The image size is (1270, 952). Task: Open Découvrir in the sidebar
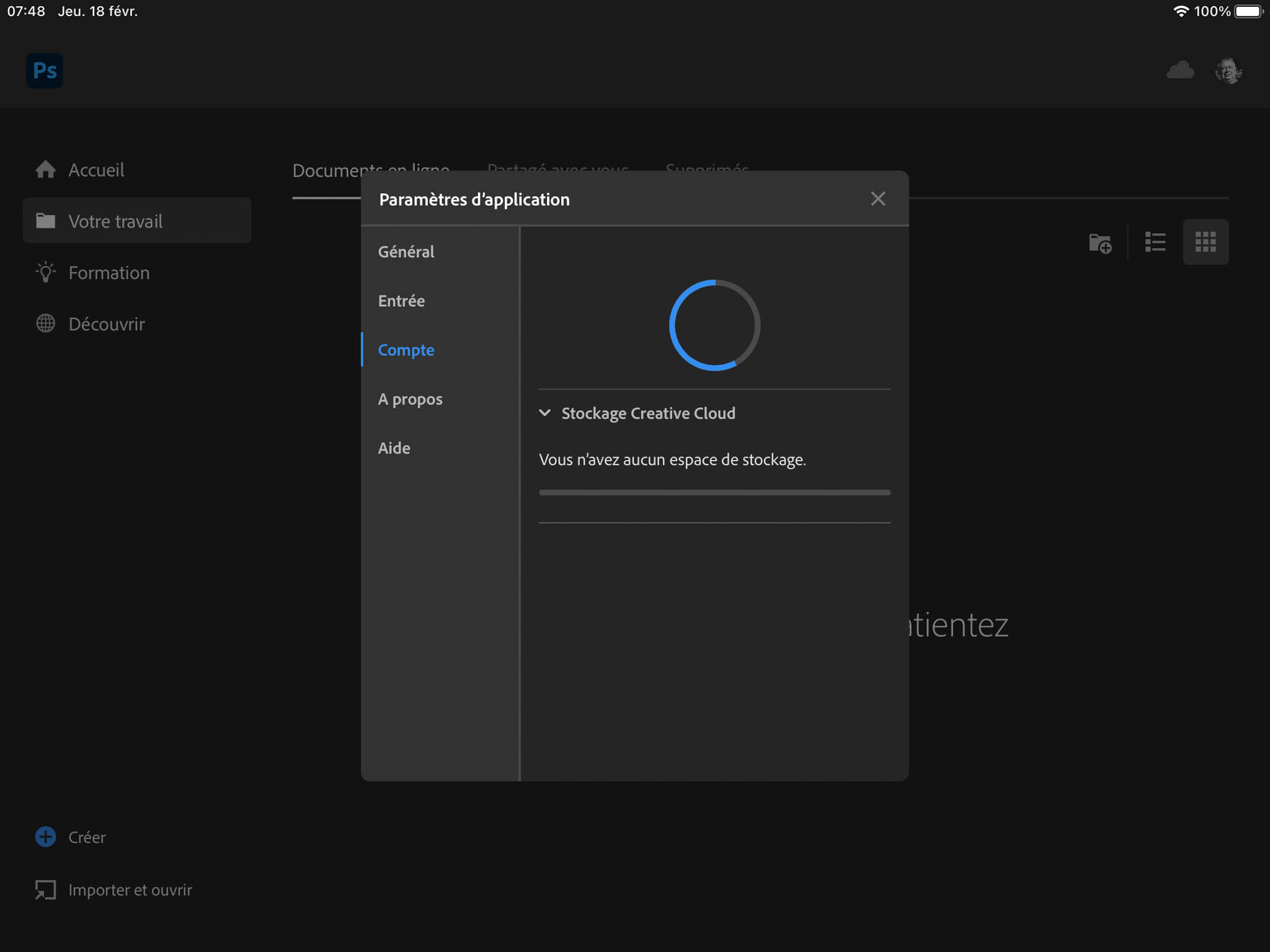[137, 324]
